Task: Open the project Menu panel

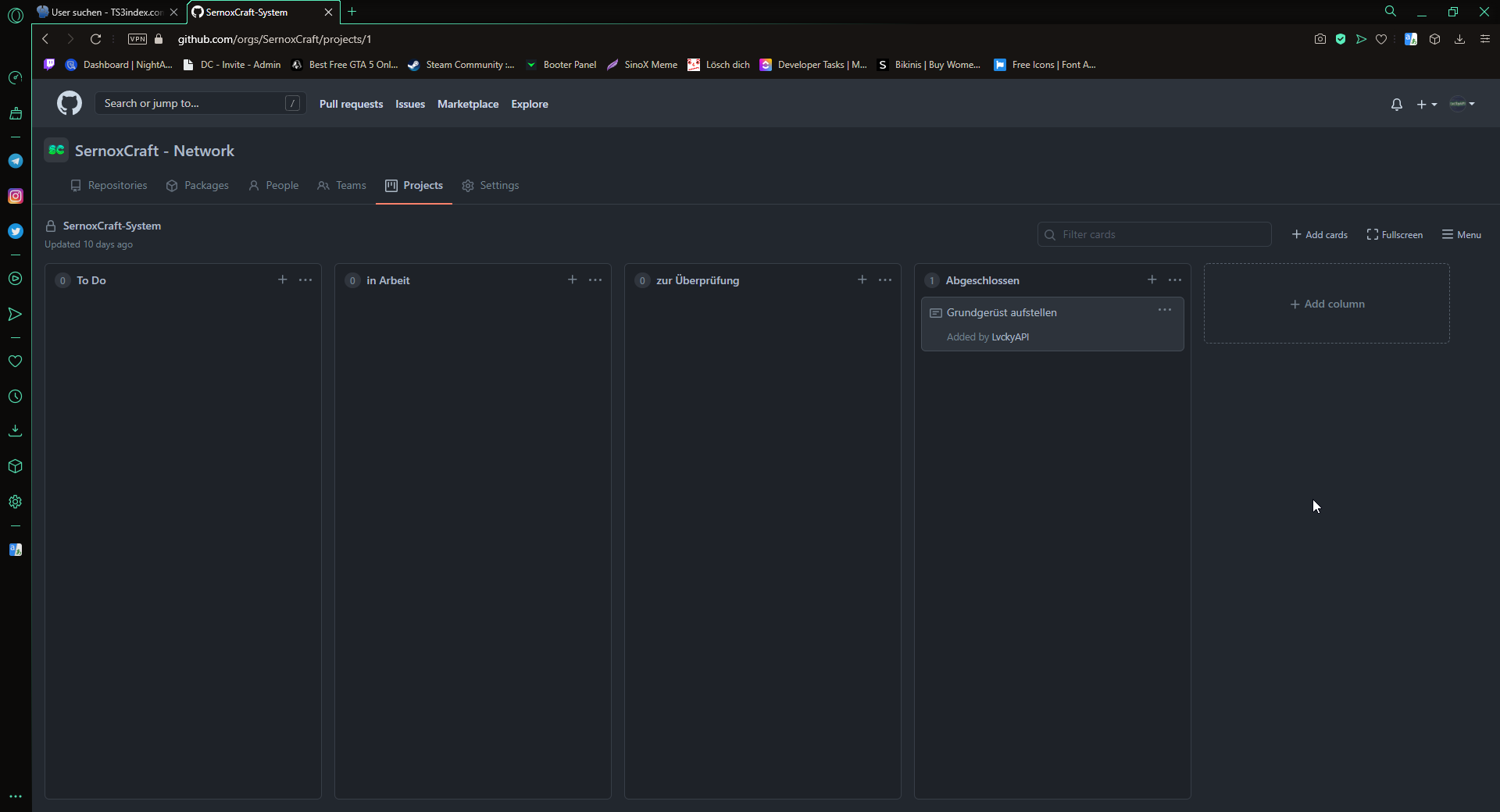Action: pos(1461,234)
